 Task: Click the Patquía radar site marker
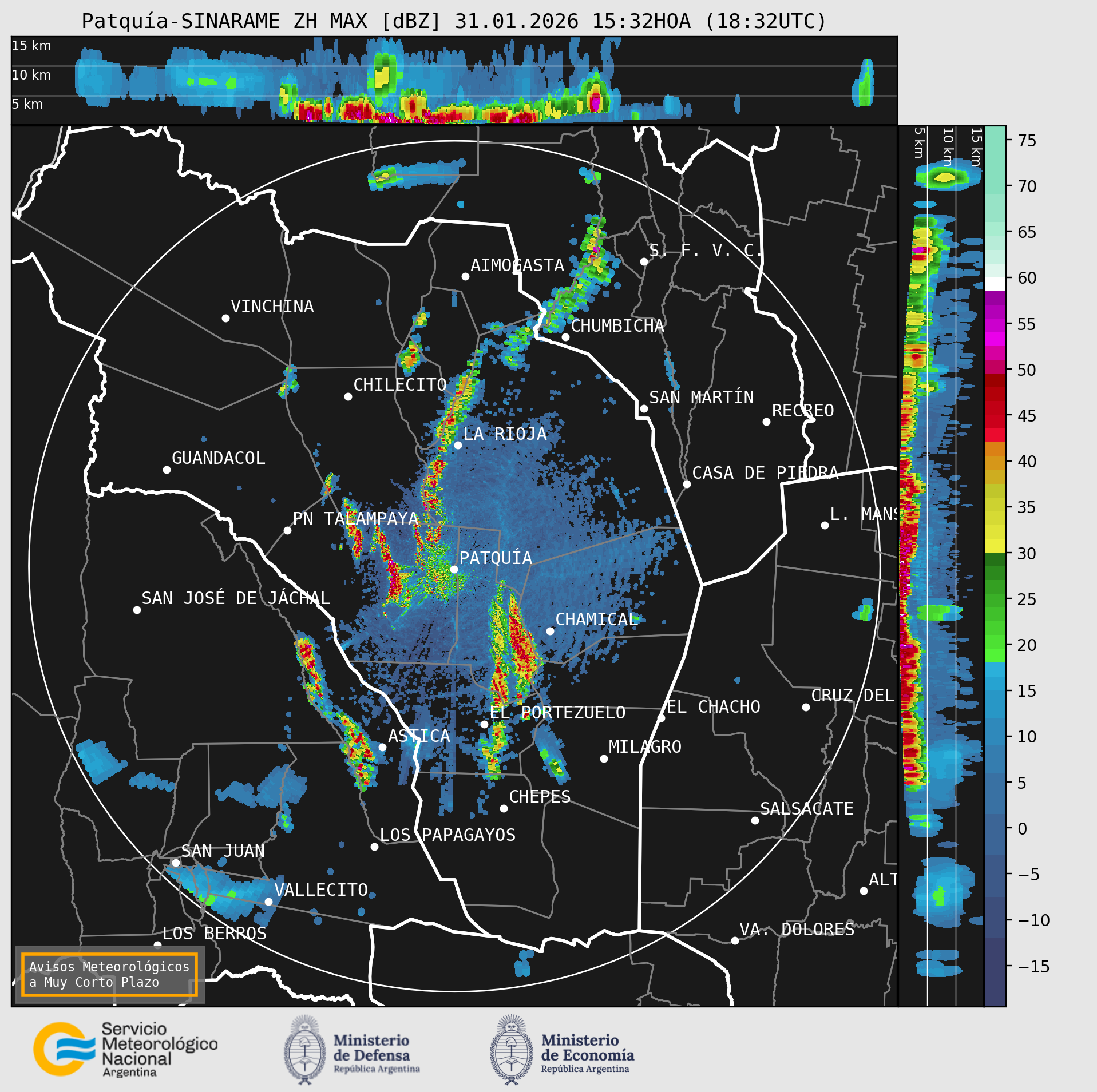(x=454, y=569)
